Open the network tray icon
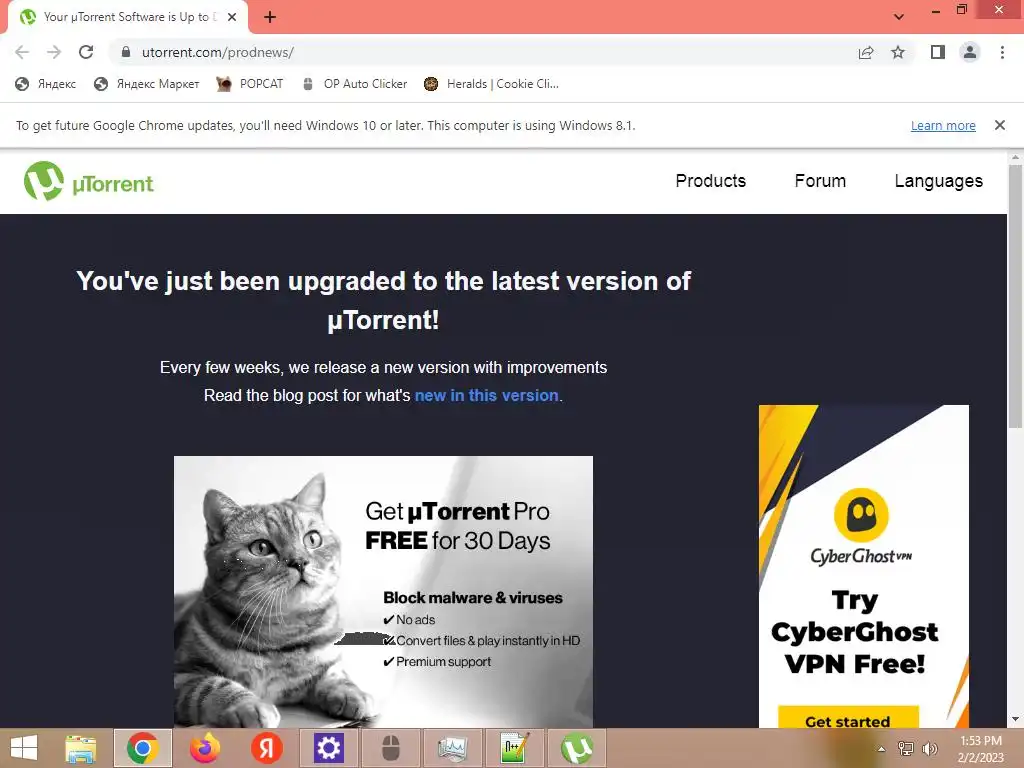 click(906, 749)
